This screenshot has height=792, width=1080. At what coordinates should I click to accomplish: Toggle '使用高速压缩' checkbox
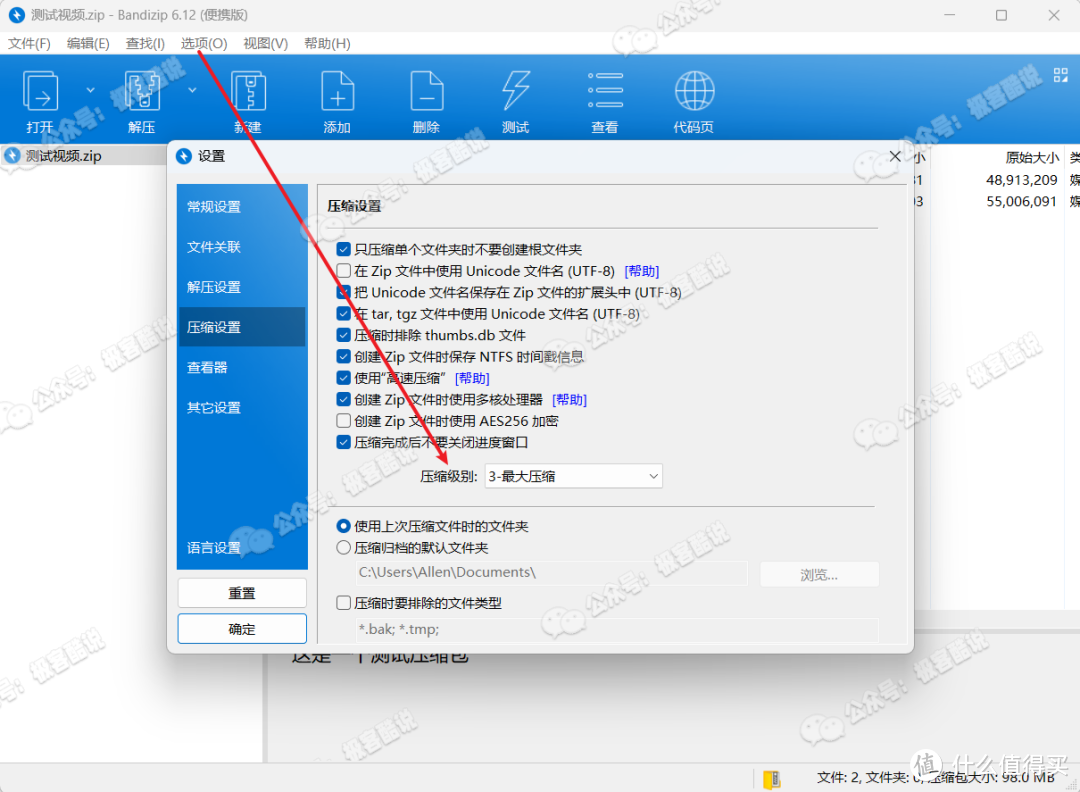coord(344,377)
